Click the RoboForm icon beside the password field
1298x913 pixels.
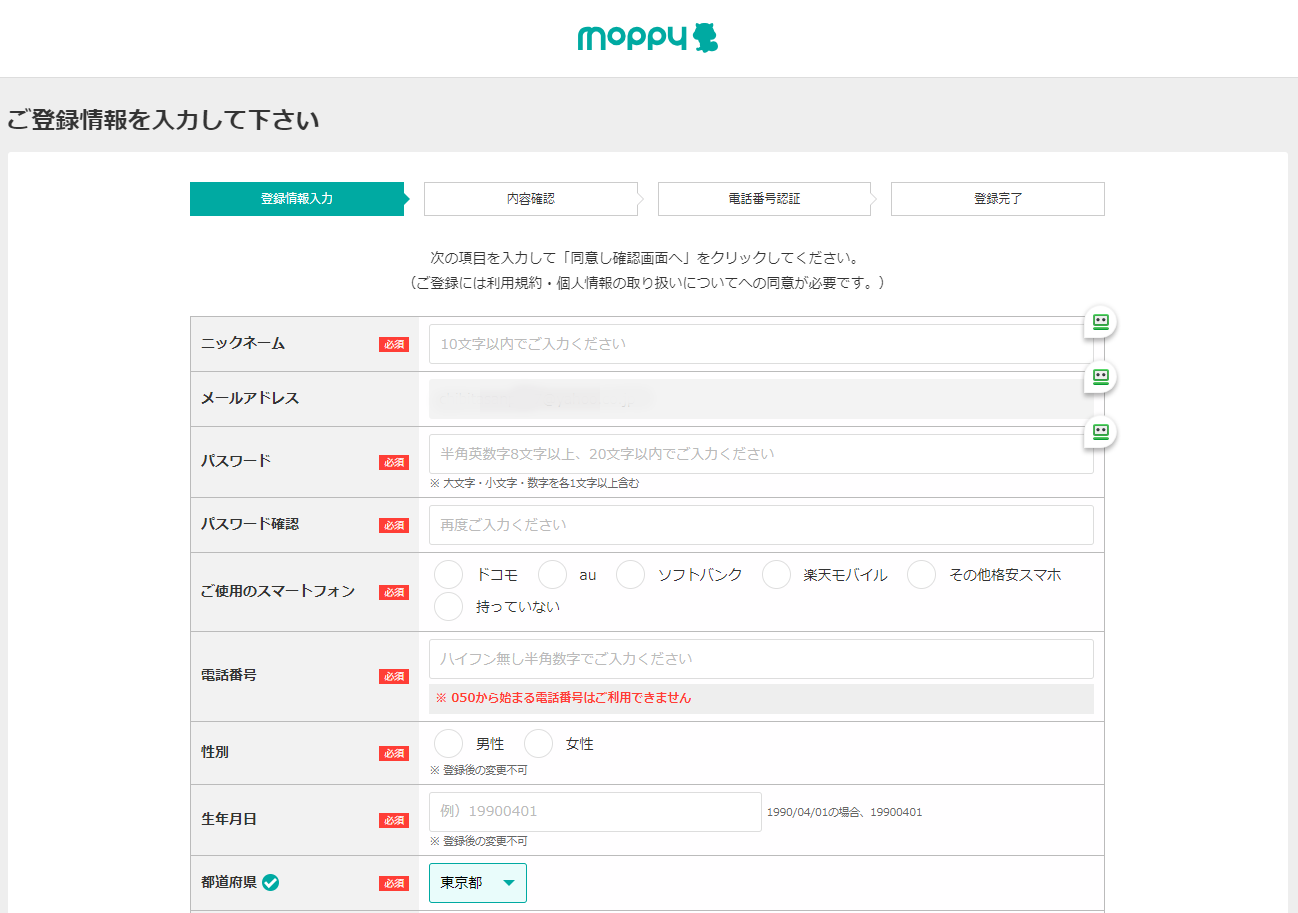click(1100, 432)
